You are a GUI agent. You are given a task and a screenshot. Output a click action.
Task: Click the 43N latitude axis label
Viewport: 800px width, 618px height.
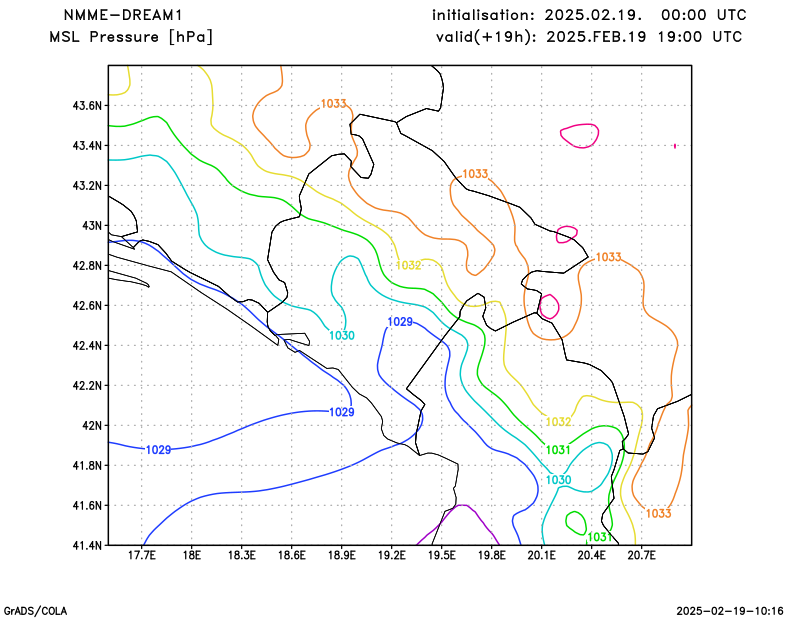point(92,226)
